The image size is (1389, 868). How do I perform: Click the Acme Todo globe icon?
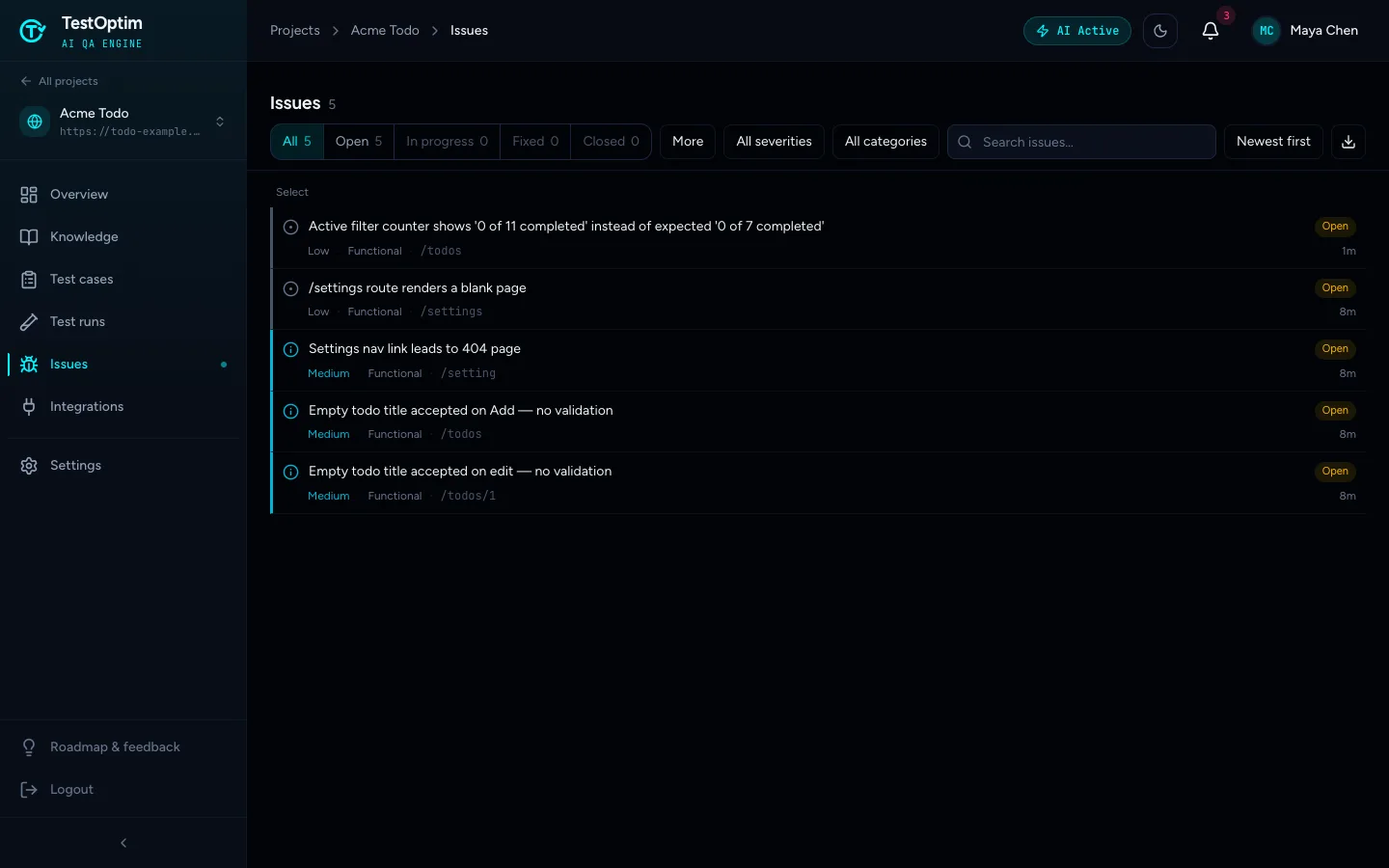point(35,122)
